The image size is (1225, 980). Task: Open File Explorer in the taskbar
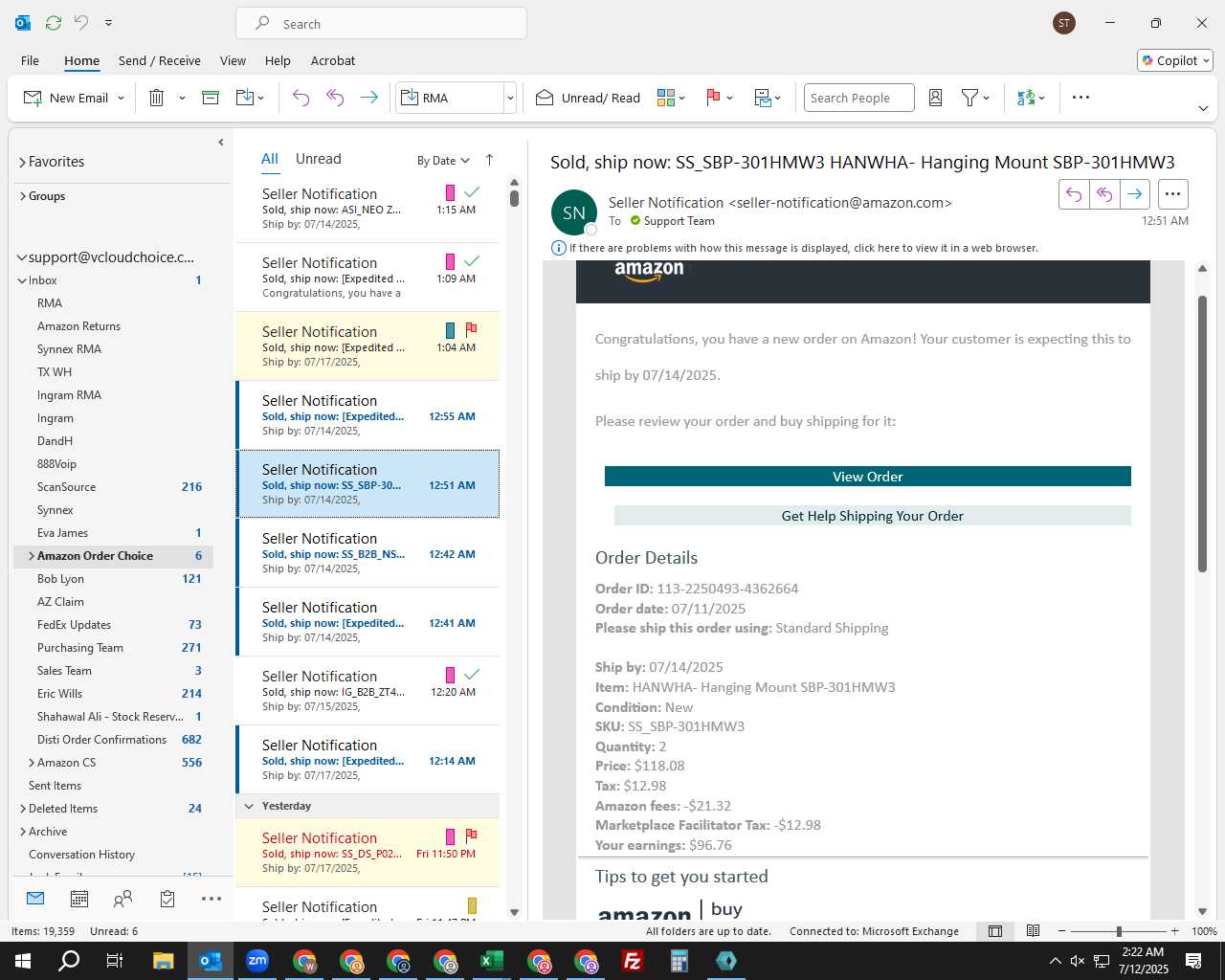click(x=163, y=961)
